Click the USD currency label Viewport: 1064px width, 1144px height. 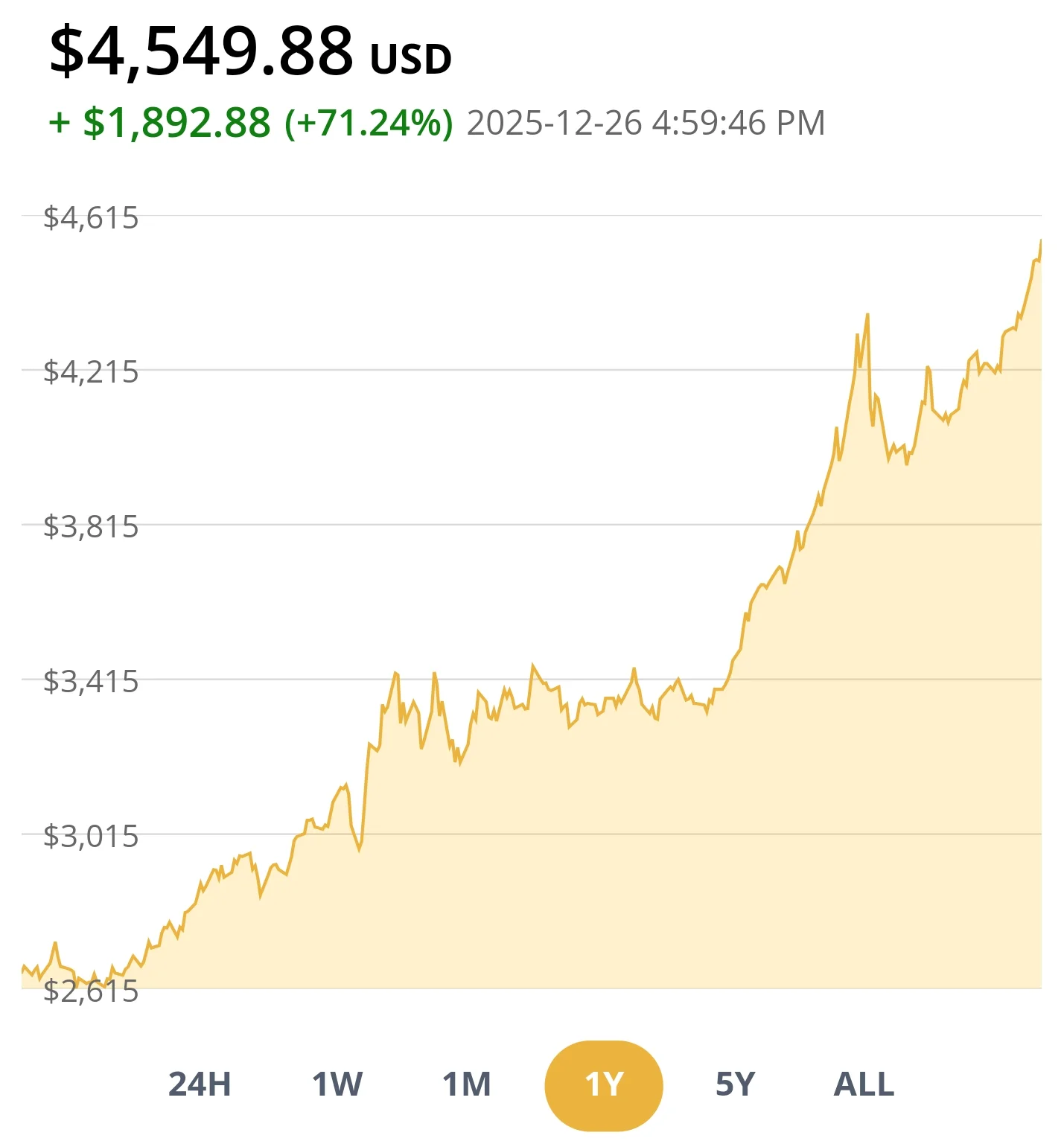(410, 60)
